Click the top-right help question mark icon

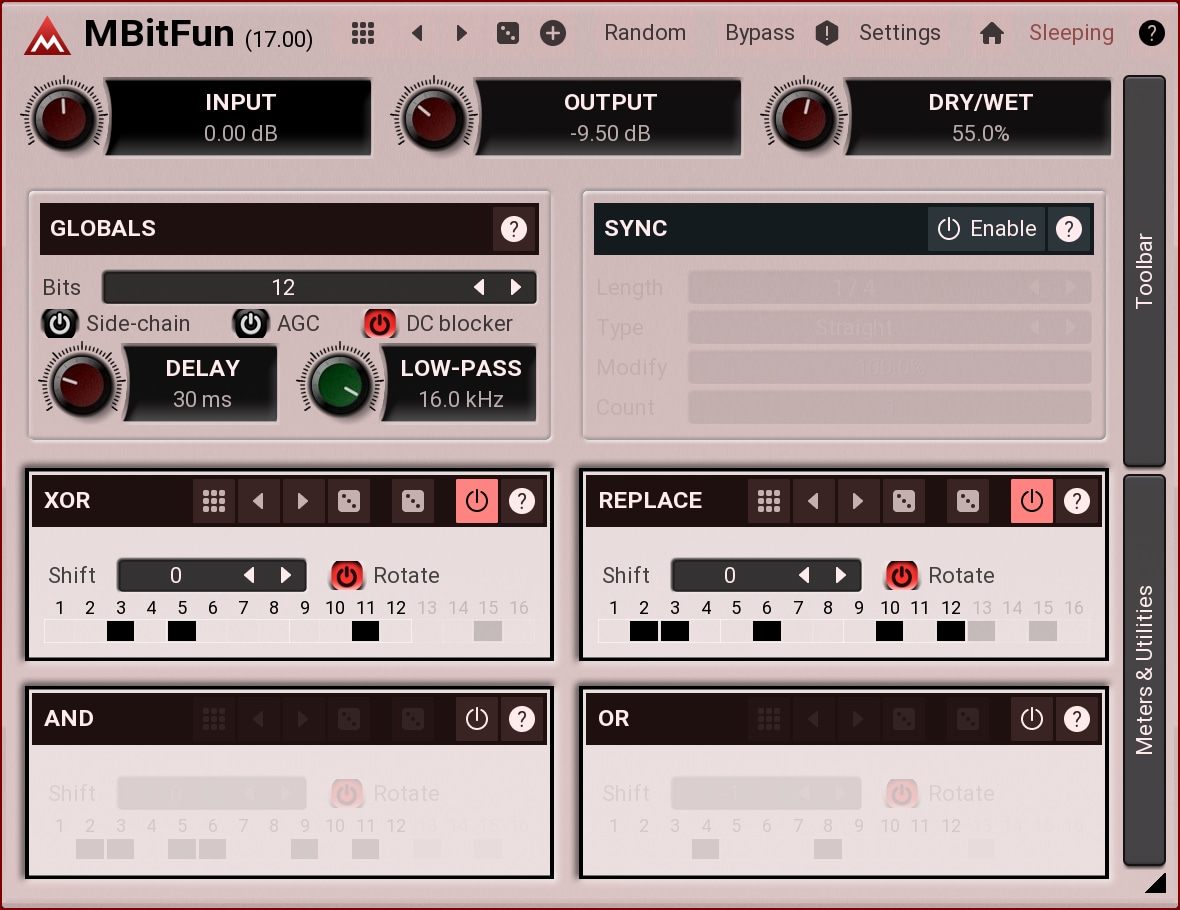[x=1151, y=34]
